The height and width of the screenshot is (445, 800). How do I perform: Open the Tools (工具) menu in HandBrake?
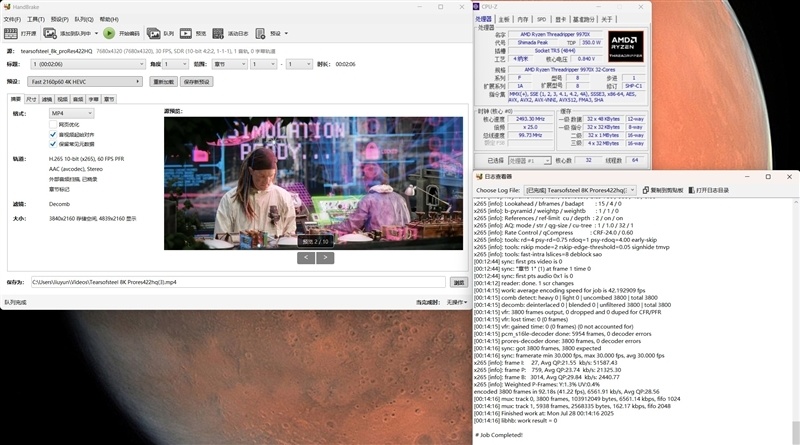(x=35, y=18)
